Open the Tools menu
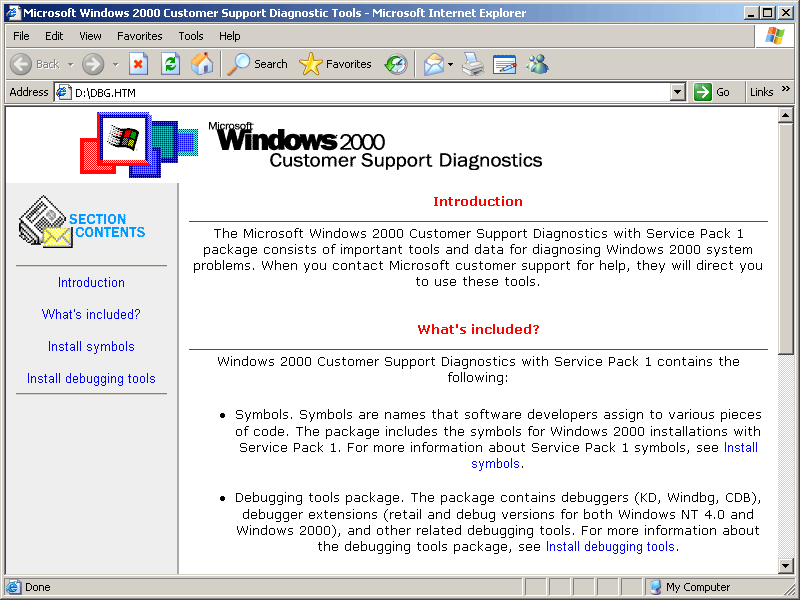The width and height of the screenshot is (800, 600). click(x=191, y=36)
